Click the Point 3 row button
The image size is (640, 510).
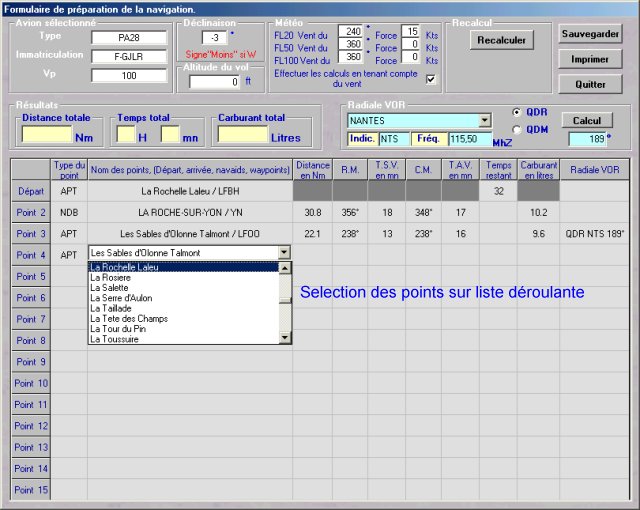coord(31,234)
